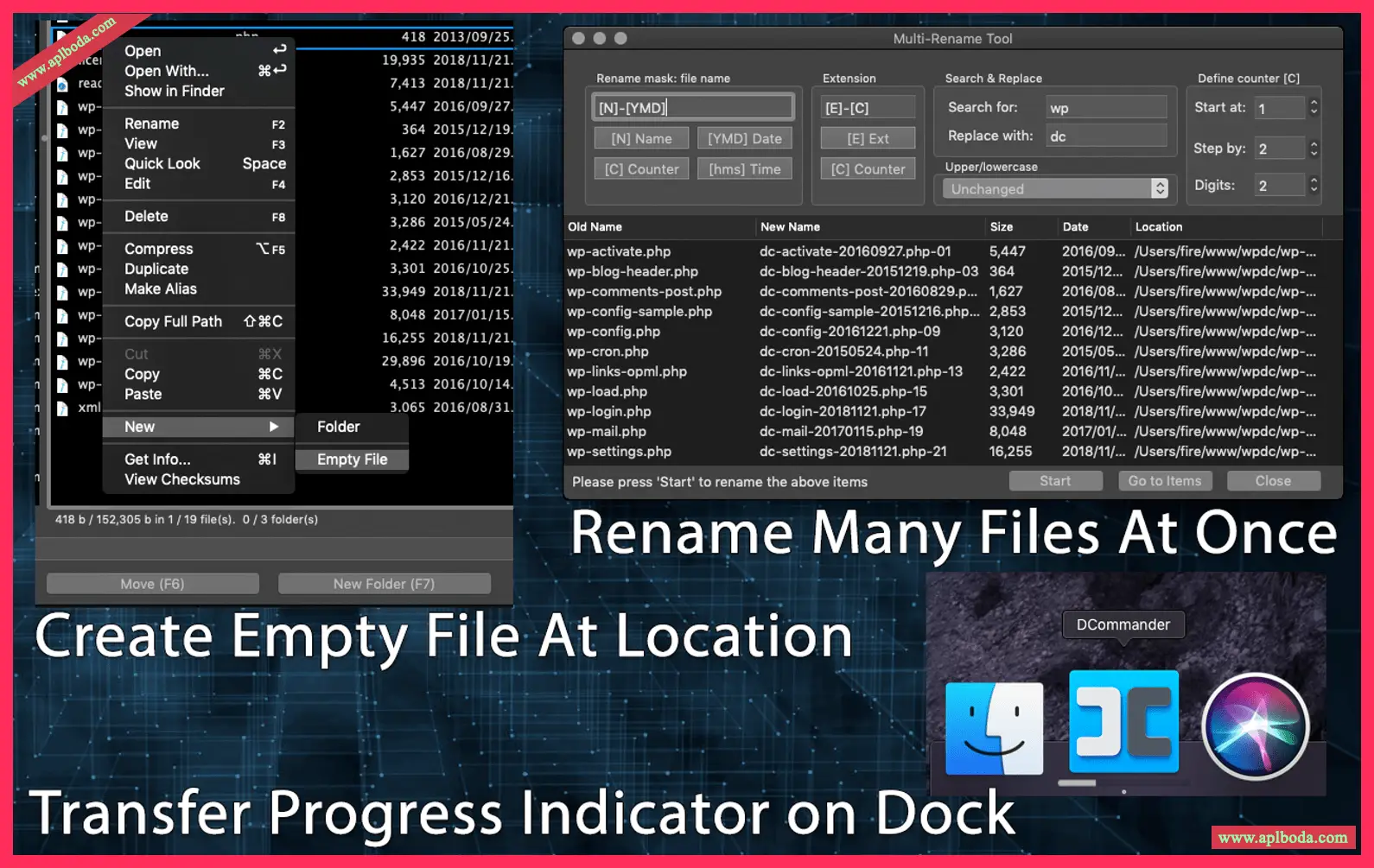Open Siri from the Dock
The width and height of the screenshot is (1374, 868).
pos(1255,726)
